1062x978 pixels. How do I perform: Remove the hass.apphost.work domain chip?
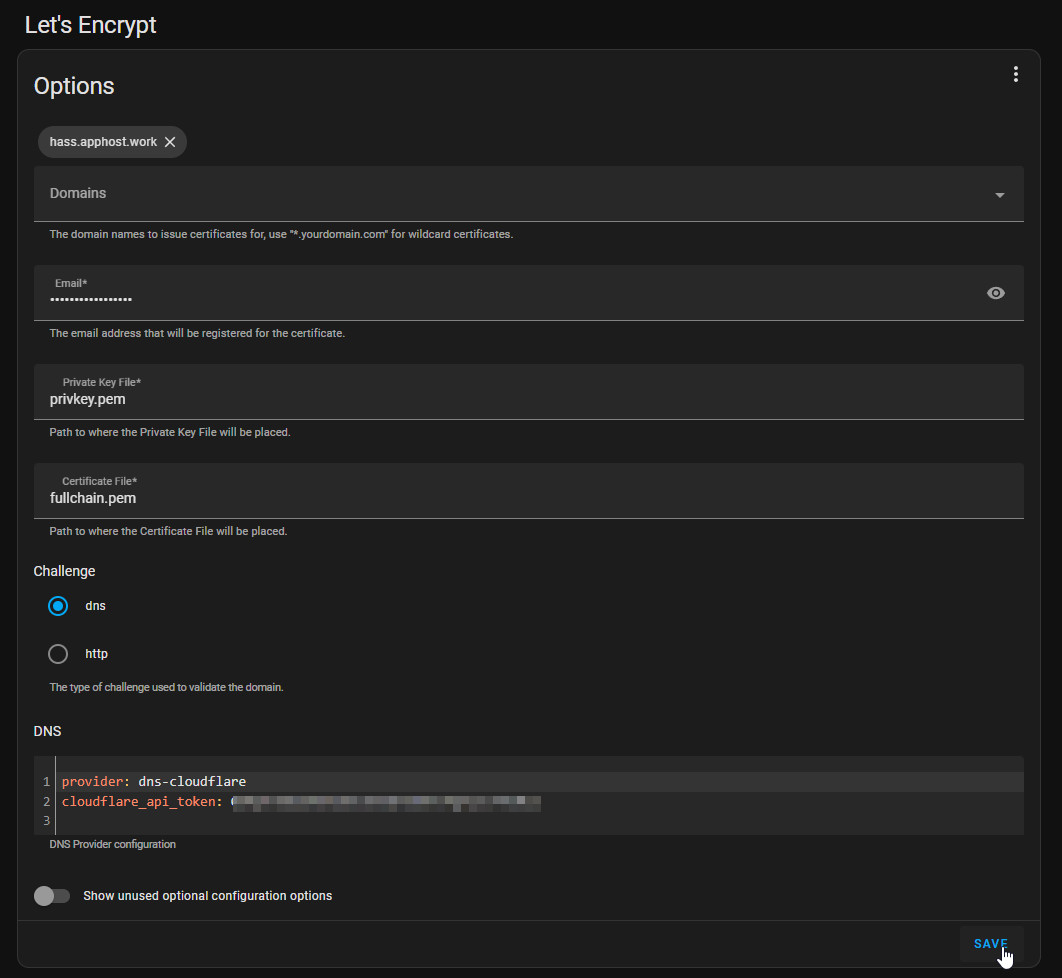(x=170, y=142)
